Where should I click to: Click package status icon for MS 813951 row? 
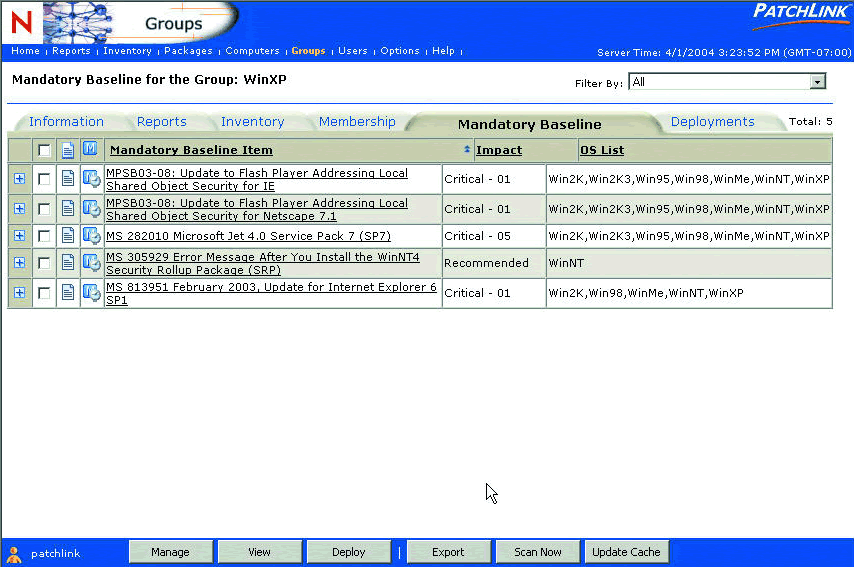[x=92, y=292]
